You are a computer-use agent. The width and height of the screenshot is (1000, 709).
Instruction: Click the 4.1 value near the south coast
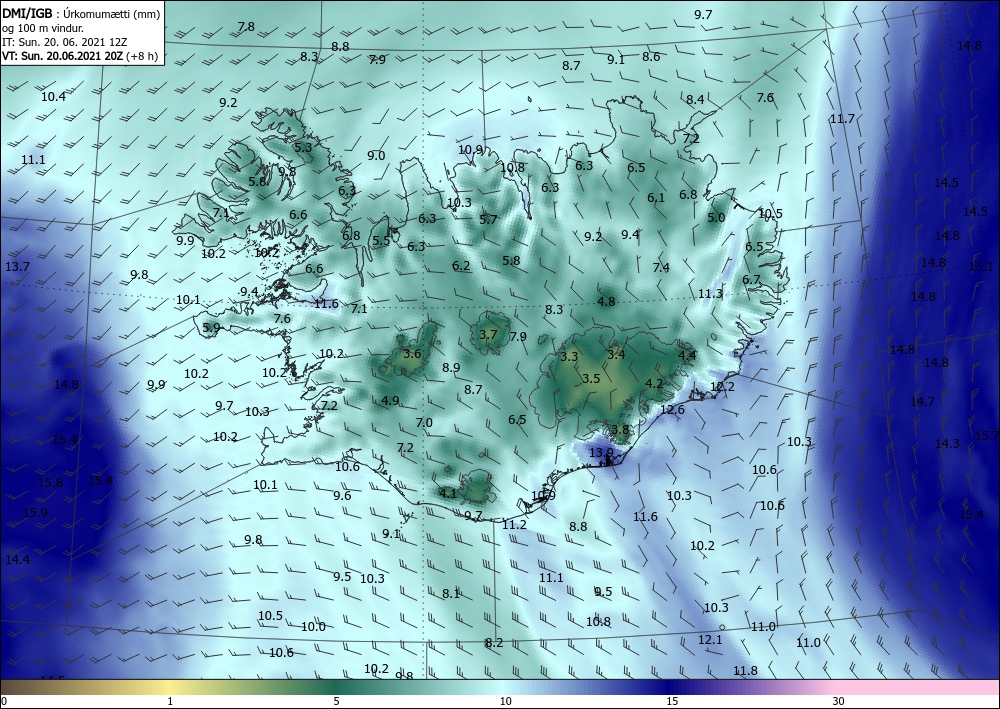448,493
